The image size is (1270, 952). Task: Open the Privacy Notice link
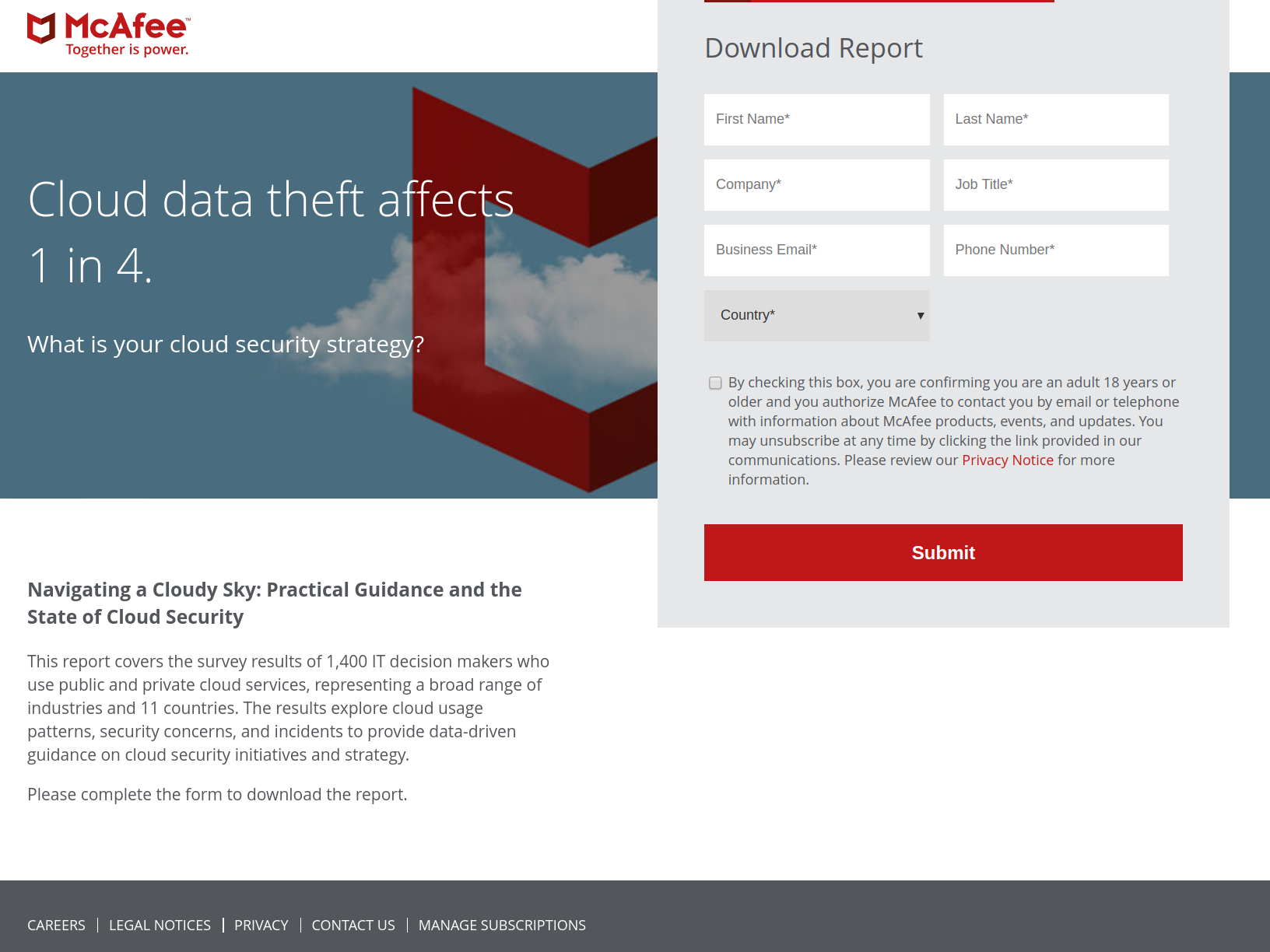[1007, 460]
